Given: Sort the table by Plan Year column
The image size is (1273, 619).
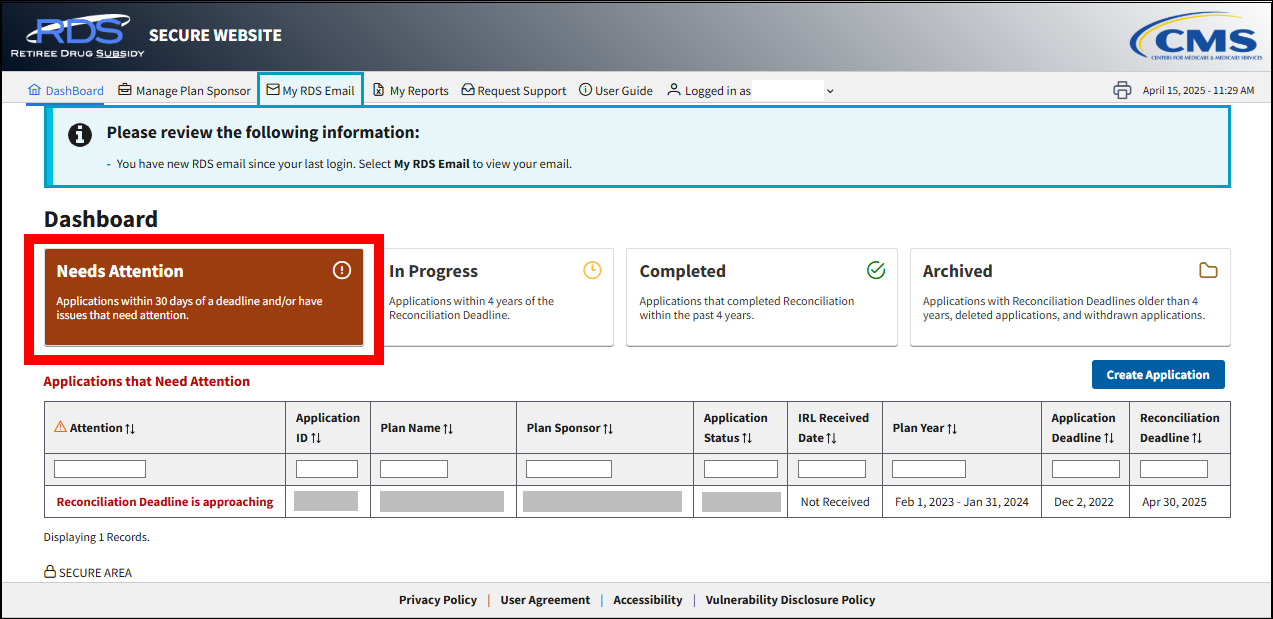Looking at the screenshot, I should pos(925,428).
